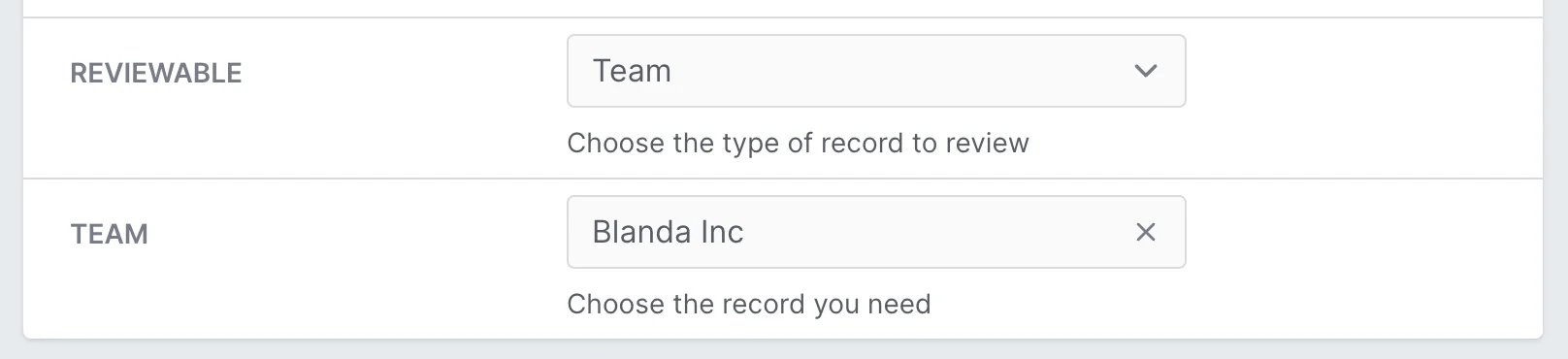Select the Team value in Reviewable dropdown

point(632,71)
